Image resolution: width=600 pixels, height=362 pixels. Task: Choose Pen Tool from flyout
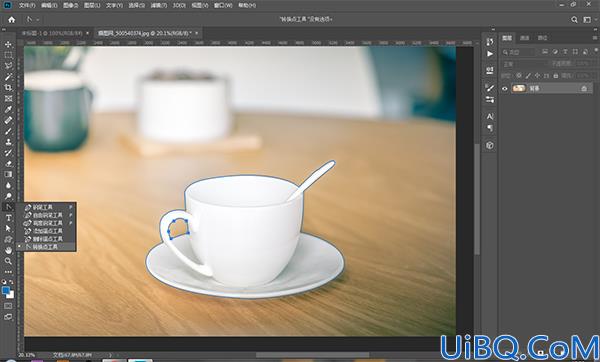(47, 207)
